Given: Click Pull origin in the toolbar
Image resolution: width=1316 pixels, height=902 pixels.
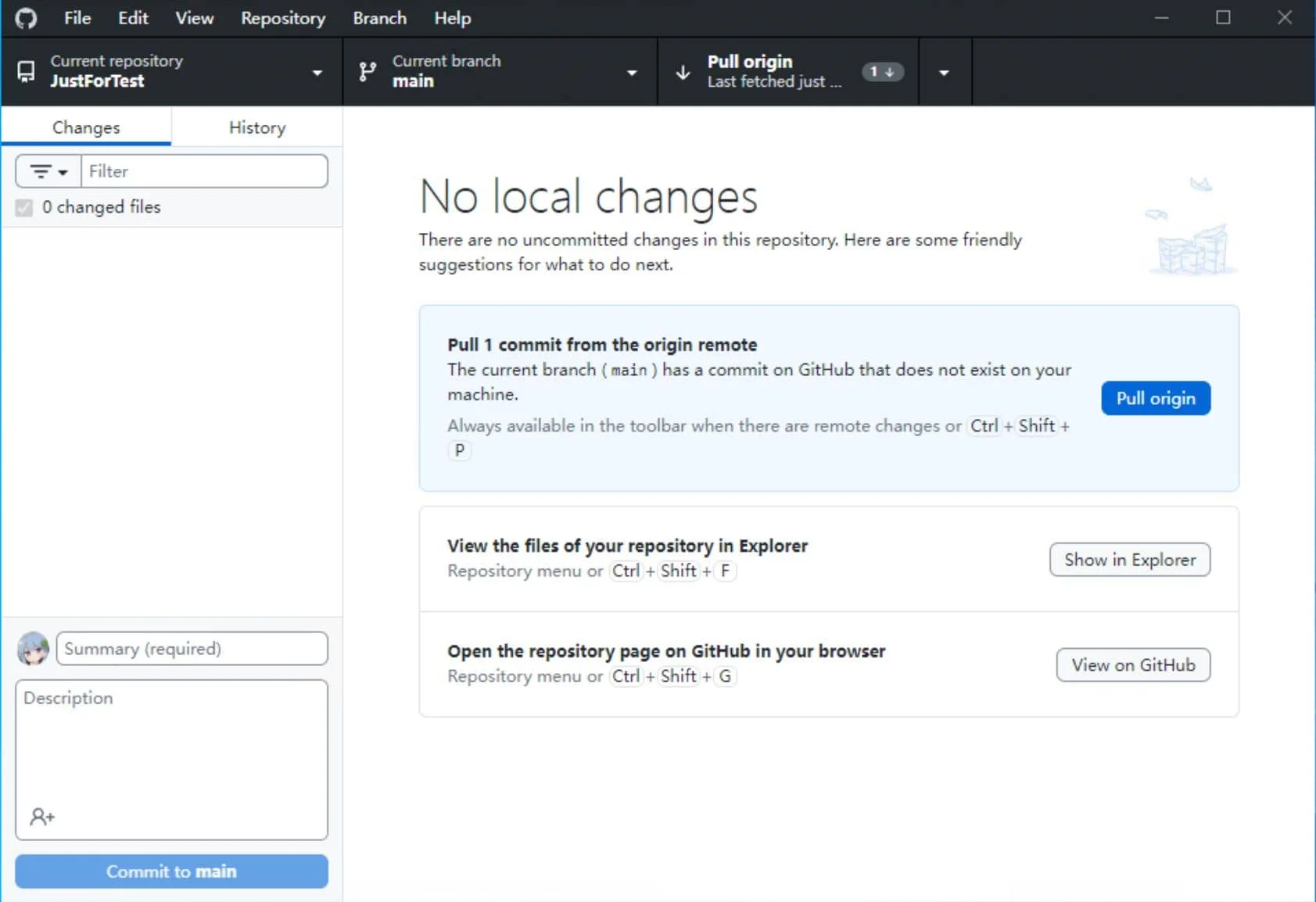Looking at the screenshot, I should point(788,72).
